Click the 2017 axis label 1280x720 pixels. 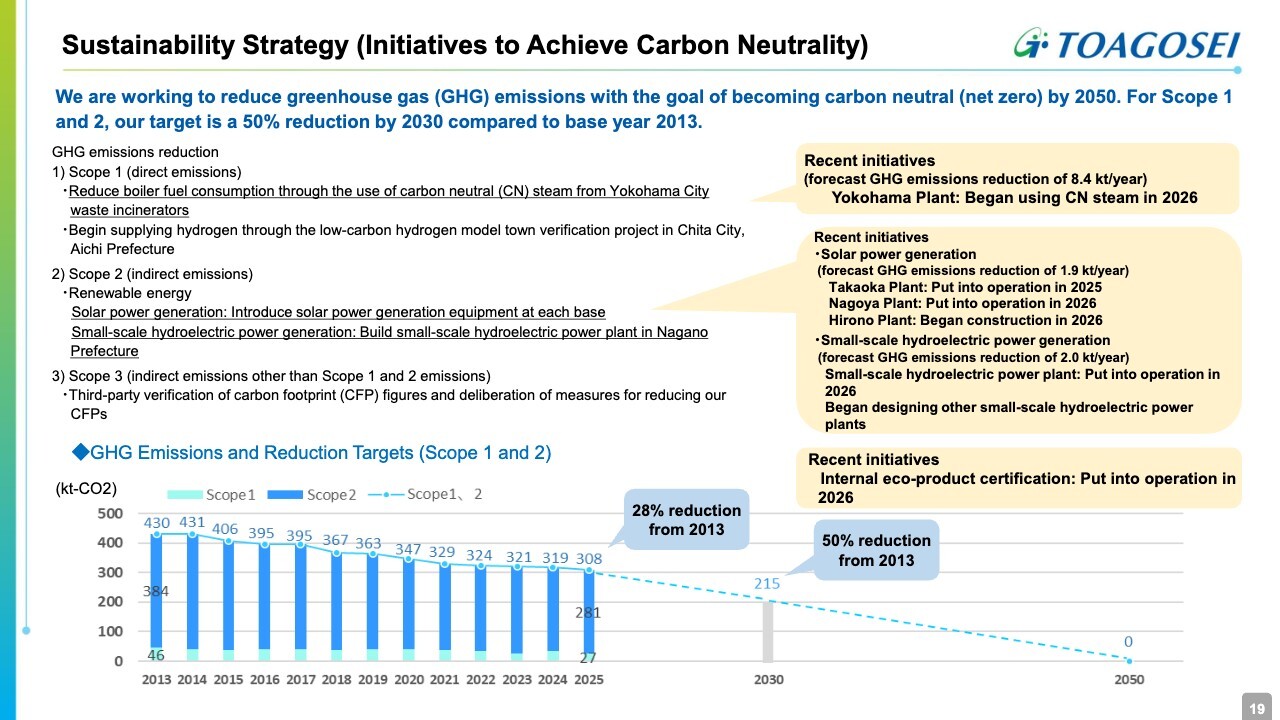(x=300, y=680)
